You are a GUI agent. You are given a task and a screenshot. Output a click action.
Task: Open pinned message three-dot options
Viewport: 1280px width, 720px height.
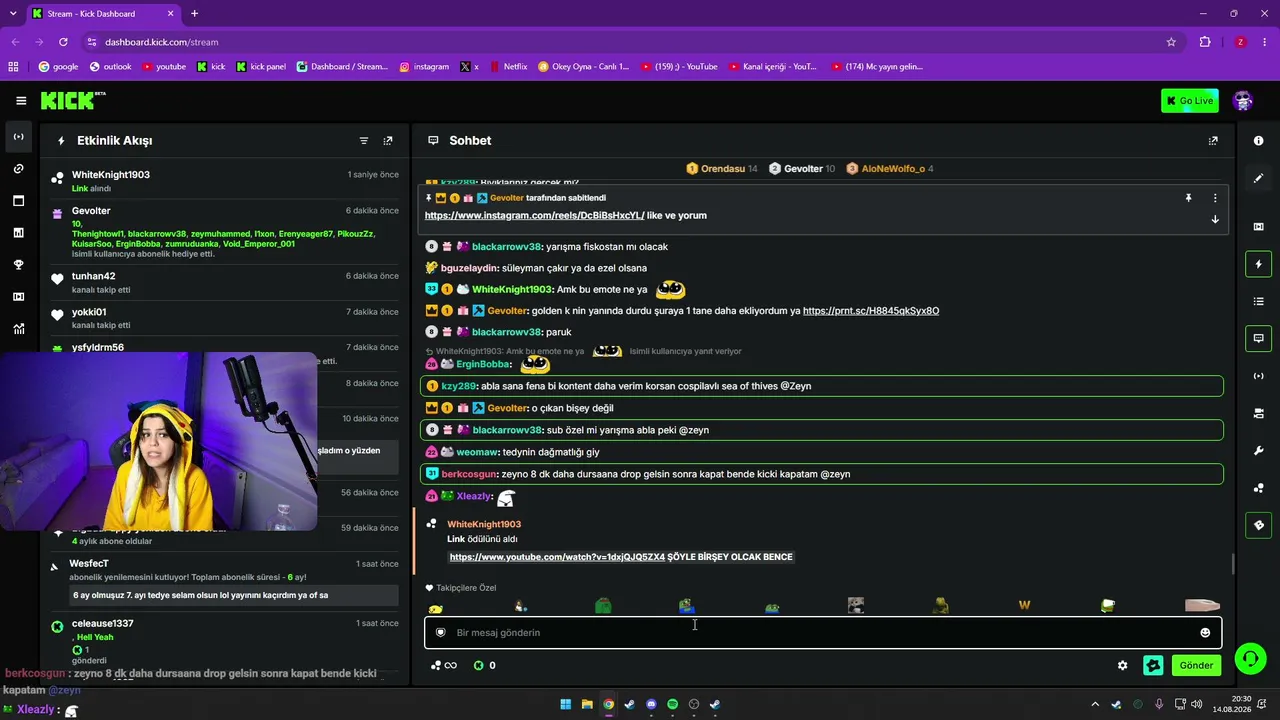tap(1215, 198)
